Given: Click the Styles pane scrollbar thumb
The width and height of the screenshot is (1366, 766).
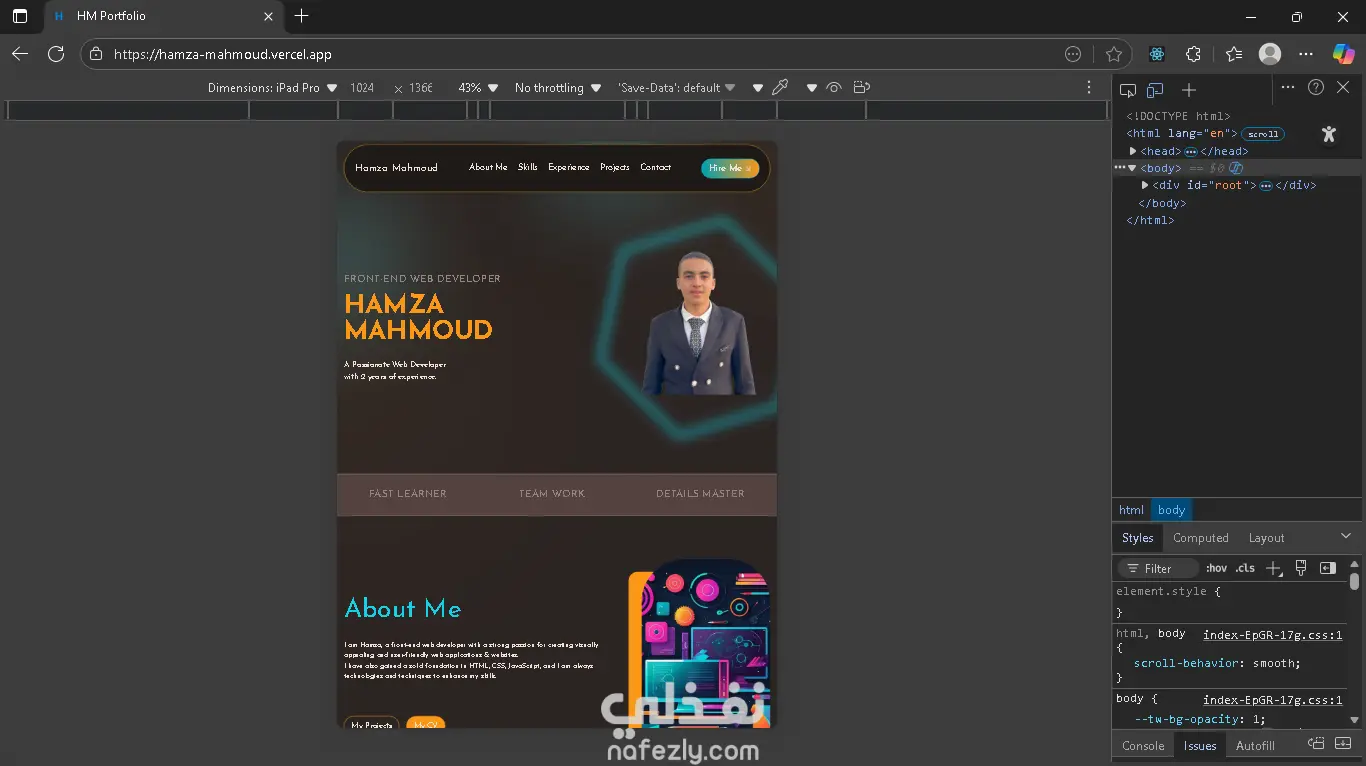Looking at the screenshot, I should 1354,581.
